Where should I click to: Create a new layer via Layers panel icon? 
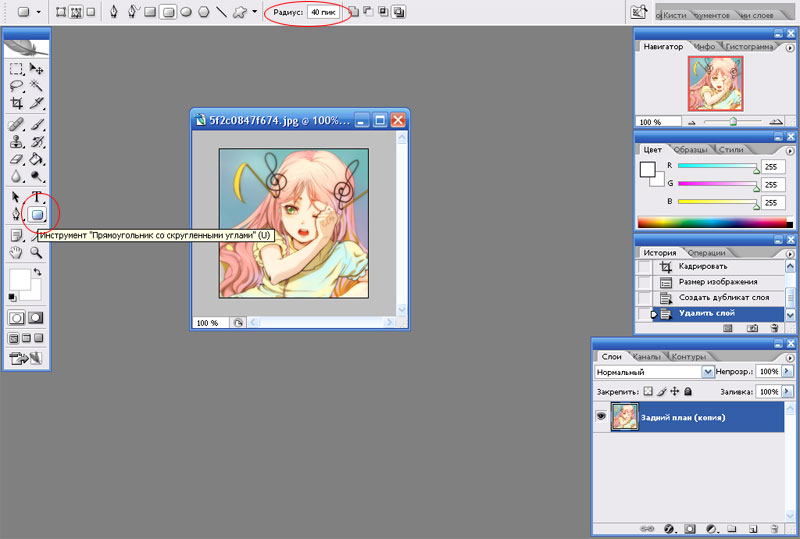754,527
